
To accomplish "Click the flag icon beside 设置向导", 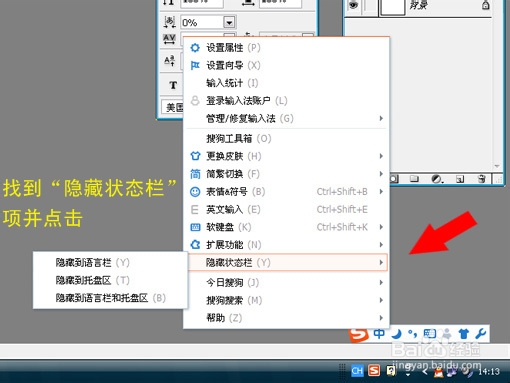I will [x=195, y=65].
